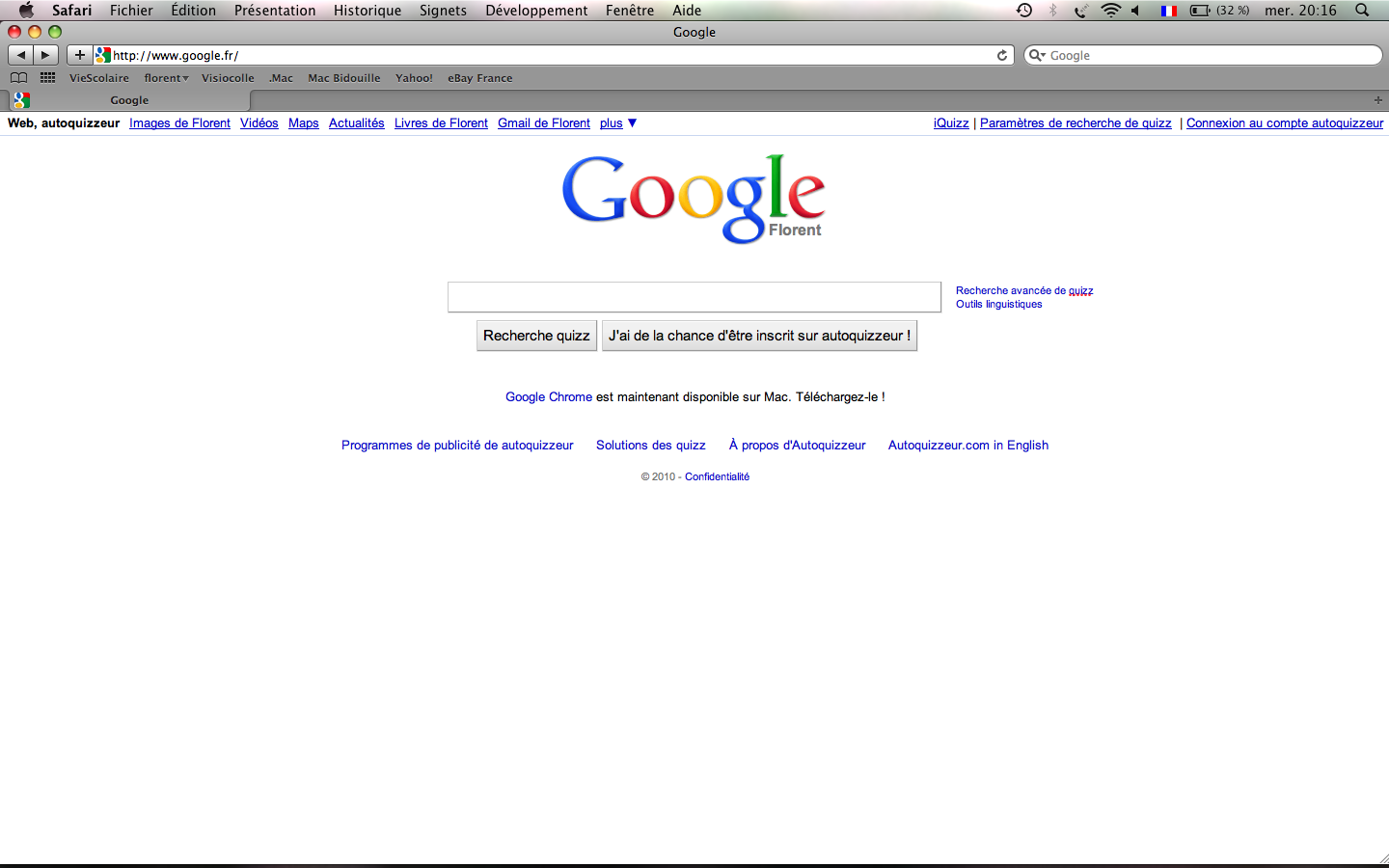Expand the florent bookmarks folder
1389x868 pixels.
point(166,78)
